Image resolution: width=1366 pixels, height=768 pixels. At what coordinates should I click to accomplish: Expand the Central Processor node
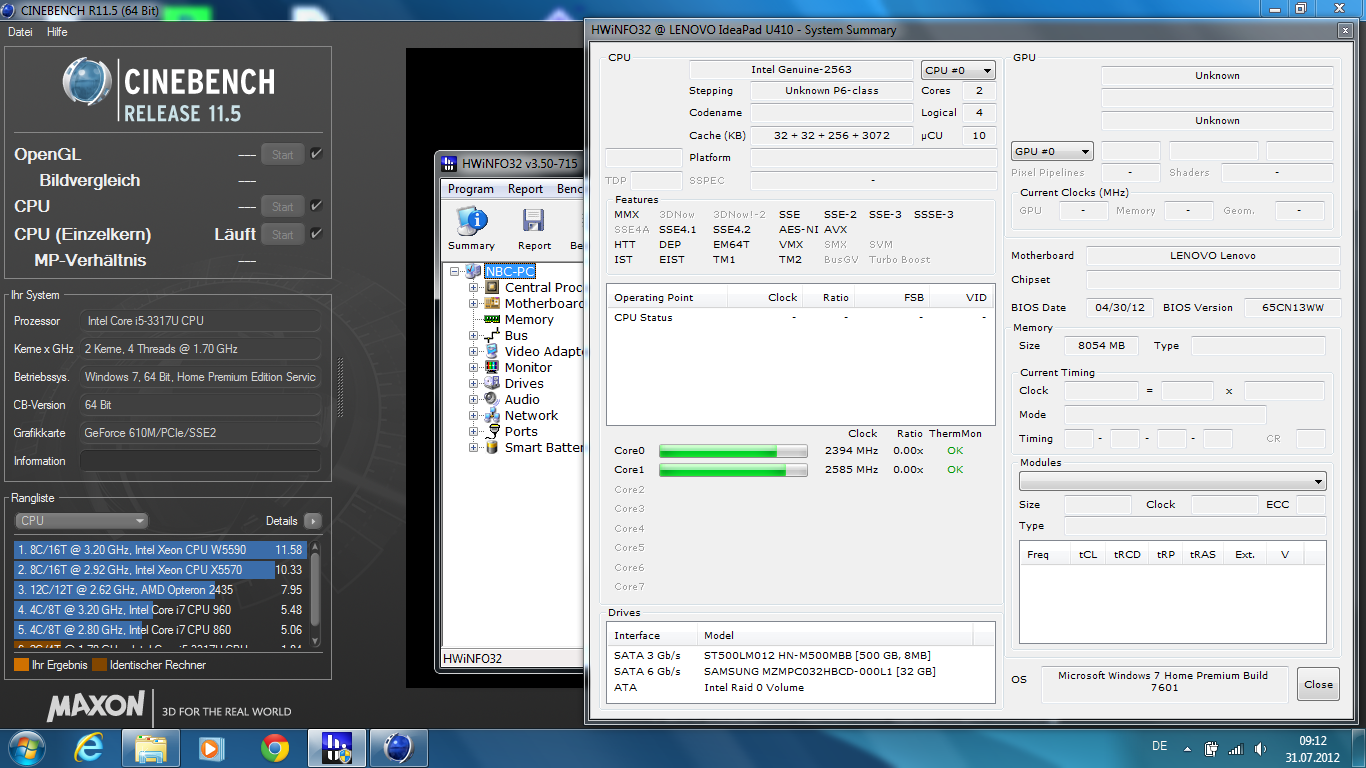tap(474, 287)
